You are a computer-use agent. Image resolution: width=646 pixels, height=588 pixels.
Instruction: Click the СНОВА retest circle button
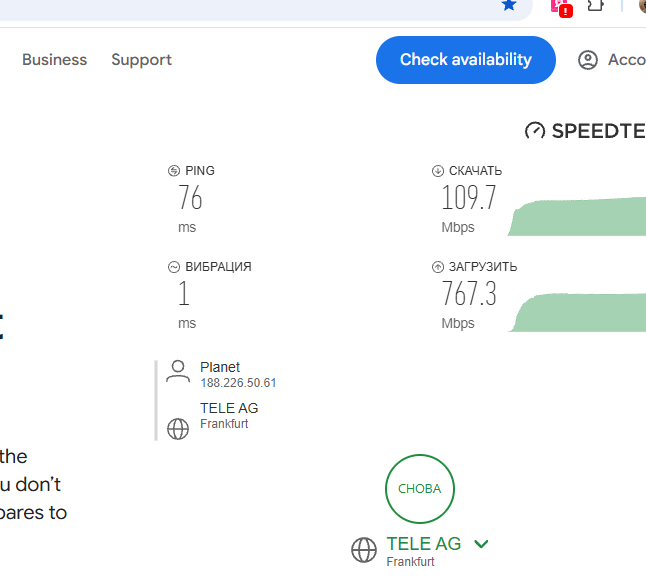tap(420, 489)
